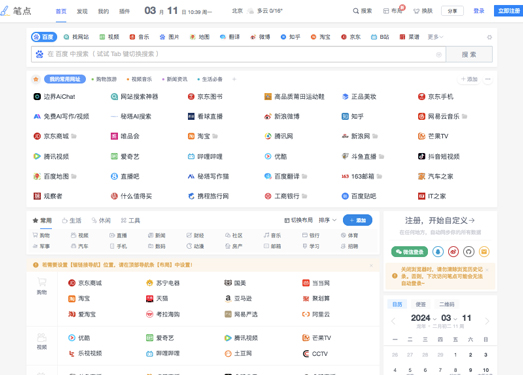Switch to the 二维码 widget tab

coord(447,304)
